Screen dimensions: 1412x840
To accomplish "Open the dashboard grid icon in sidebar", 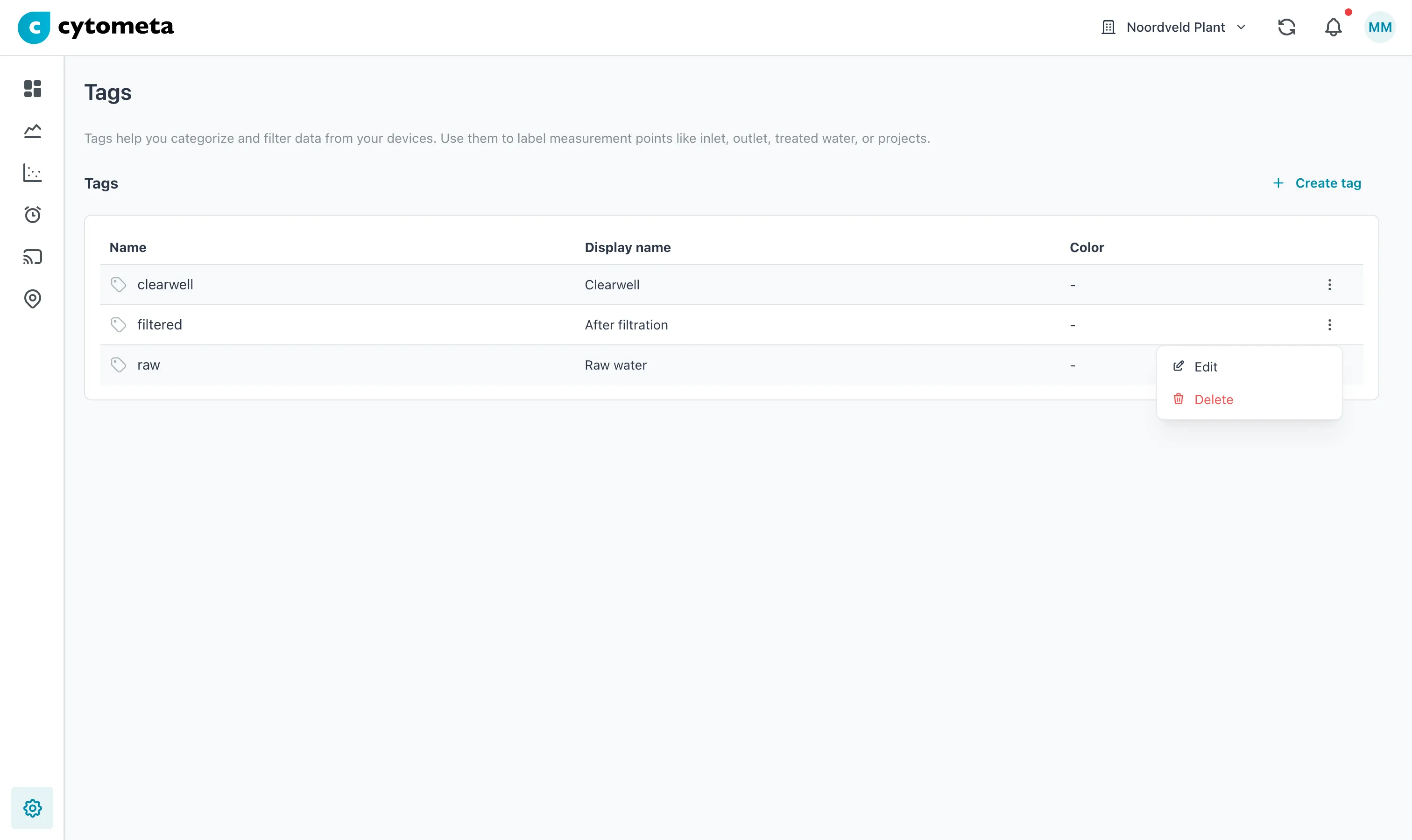I will 32,88.
